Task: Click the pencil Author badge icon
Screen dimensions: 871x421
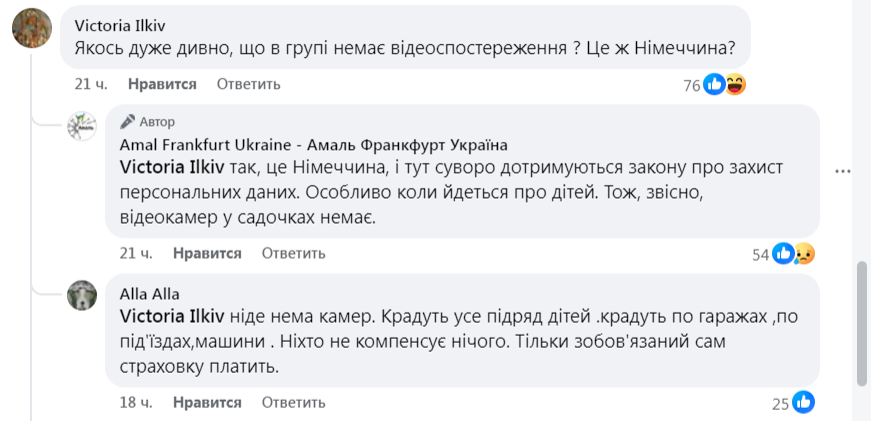Action: click(x=127, y=122)
